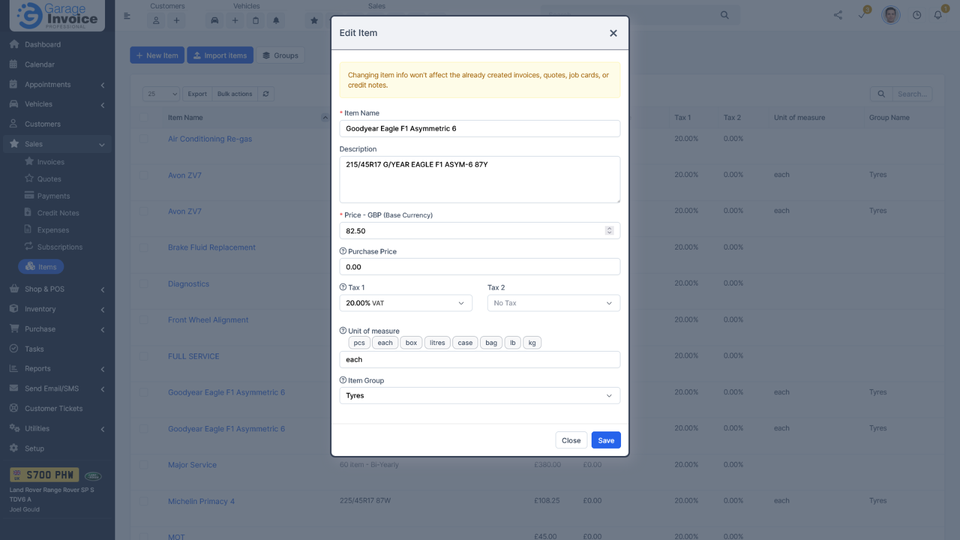960x540 pixels.
Task: Click the Unit of measure help icon
Action: click(x=343, y=330)
